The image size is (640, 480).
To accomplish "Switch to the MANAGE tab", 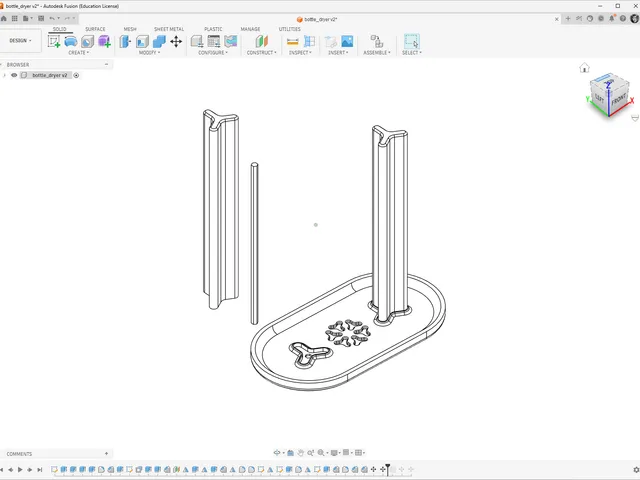I will pos(250,29).
